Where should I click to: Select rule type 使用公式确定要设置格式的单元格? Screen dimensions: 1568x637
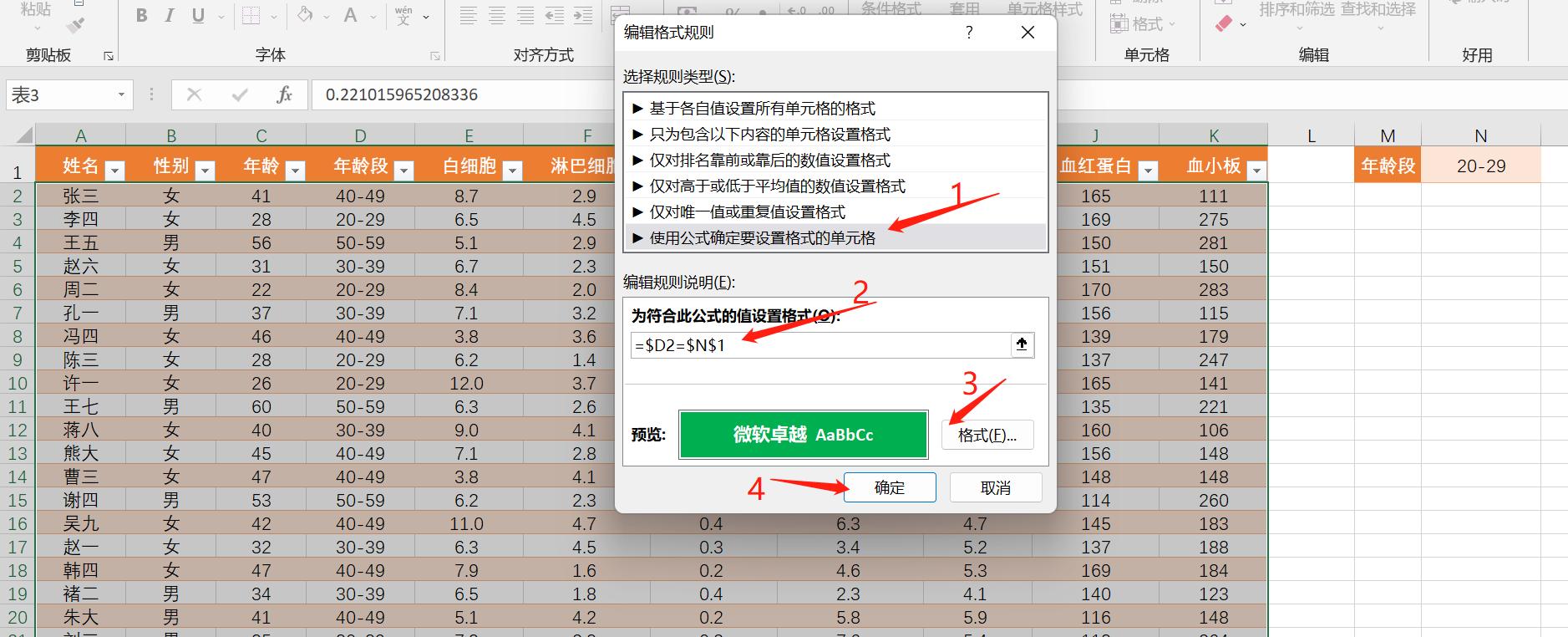pos(835,237)
